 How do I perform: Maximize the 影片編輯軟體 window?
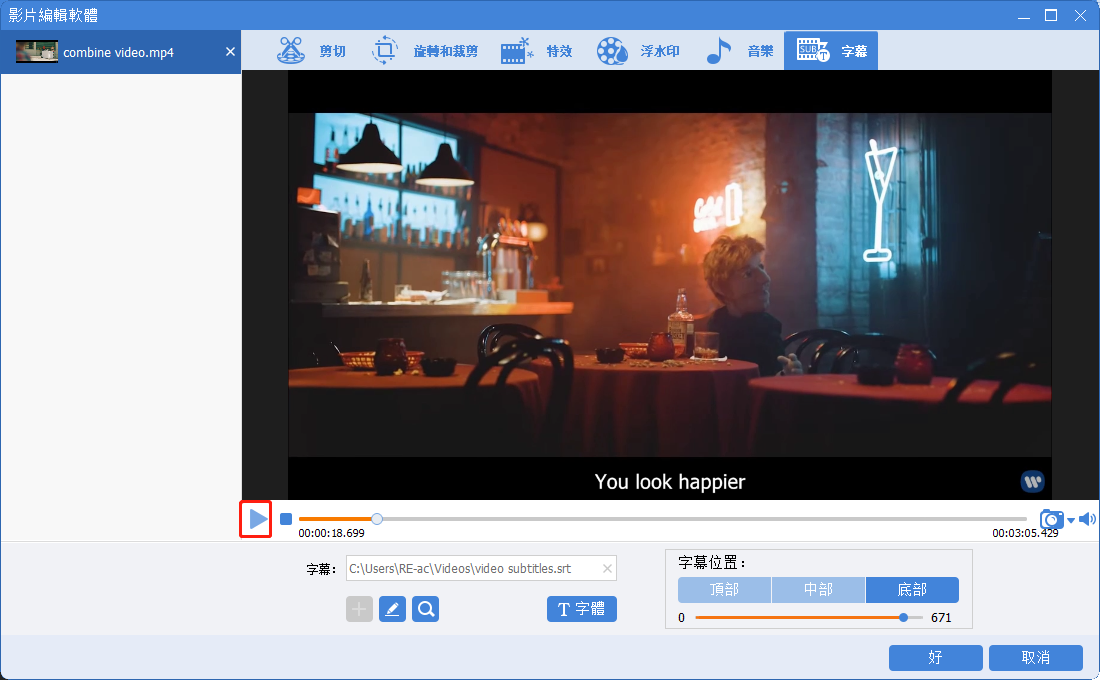click(x=1051, y=15)
